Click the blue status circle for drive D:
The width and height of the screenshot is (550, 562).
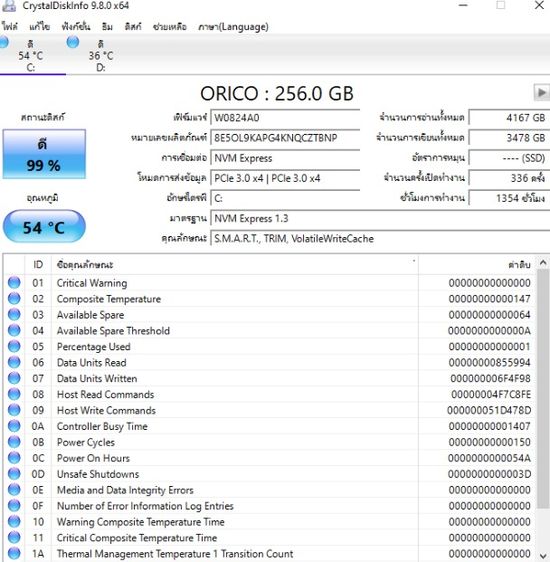[73, 42]
